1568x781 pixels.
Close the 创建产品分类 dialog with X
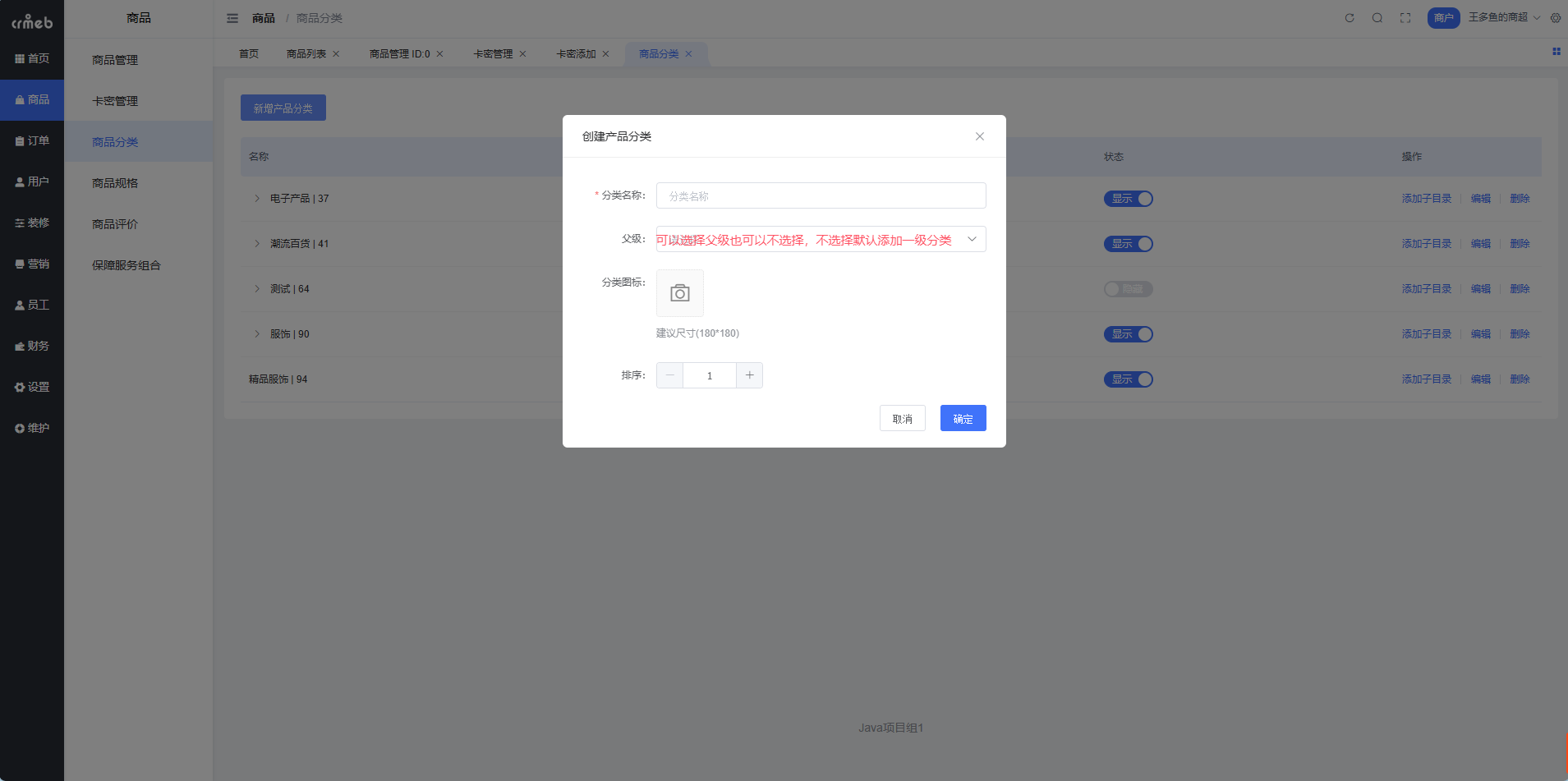point(979,136)
